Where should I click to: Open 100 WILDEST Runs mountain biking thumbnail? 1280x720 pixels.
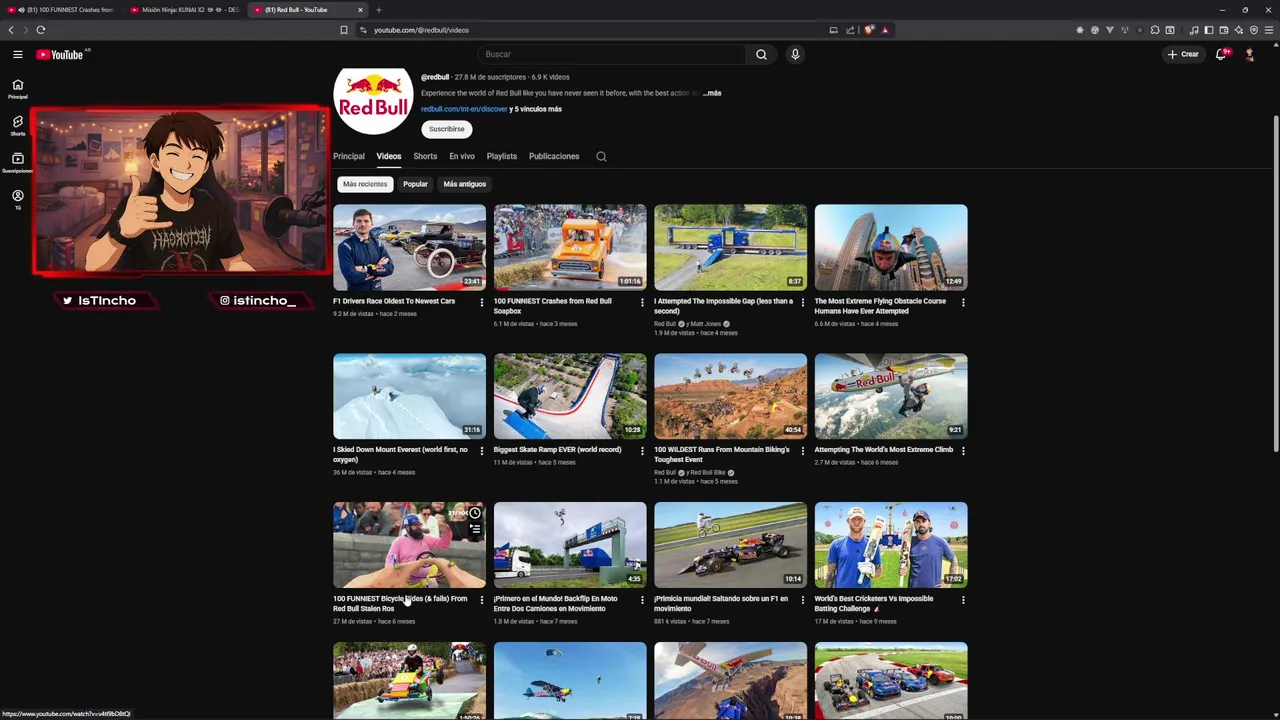730,396
